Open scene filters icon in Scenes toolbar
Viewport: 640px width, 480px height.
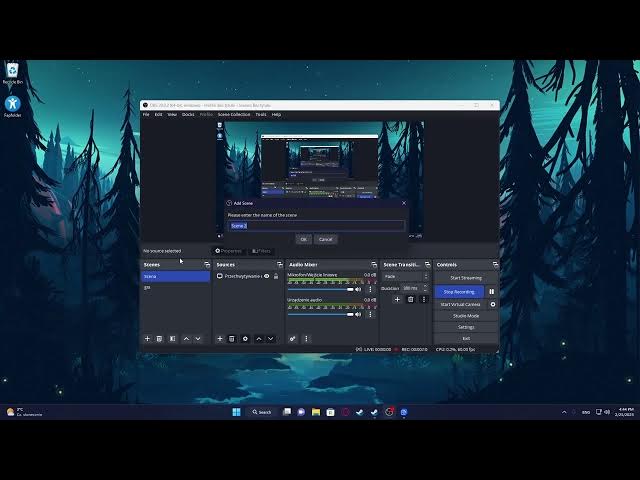coord(173,339)
